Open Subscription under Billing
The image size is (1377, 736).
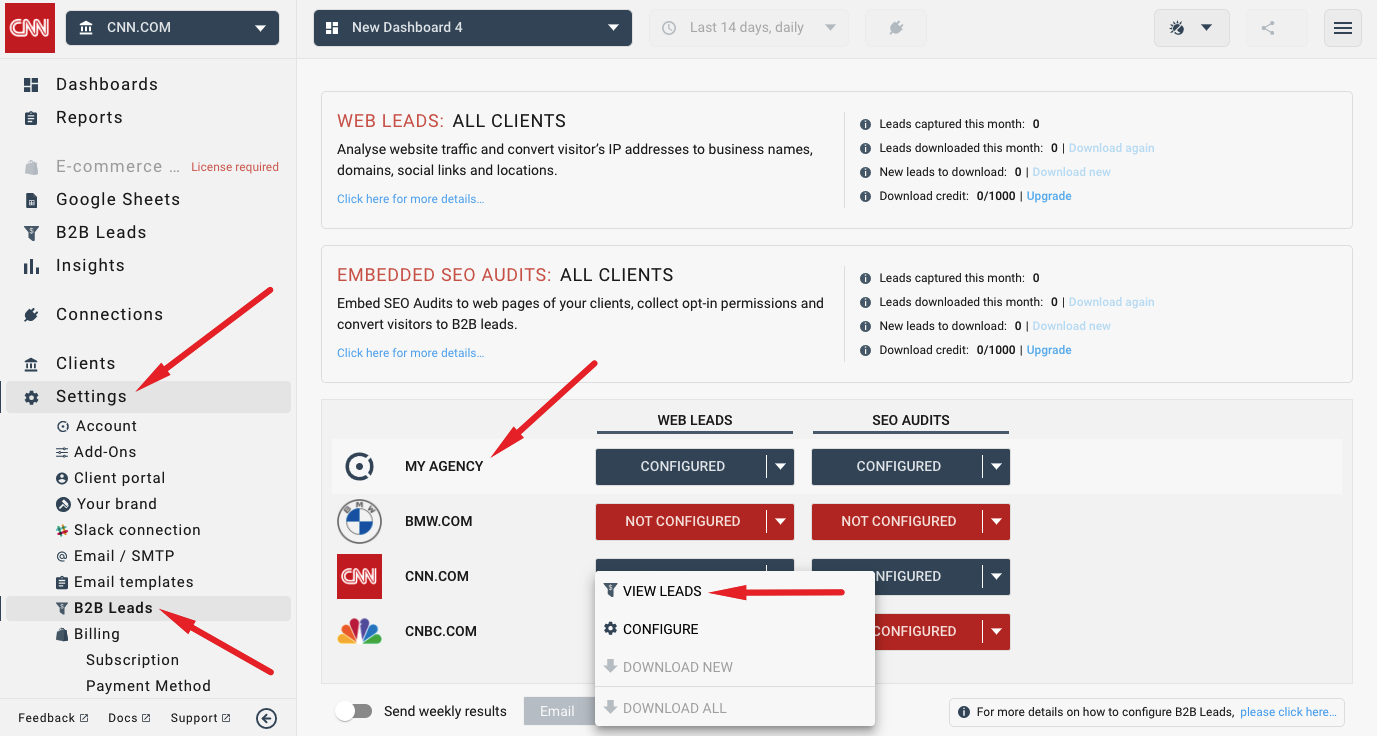click(132, 660)
